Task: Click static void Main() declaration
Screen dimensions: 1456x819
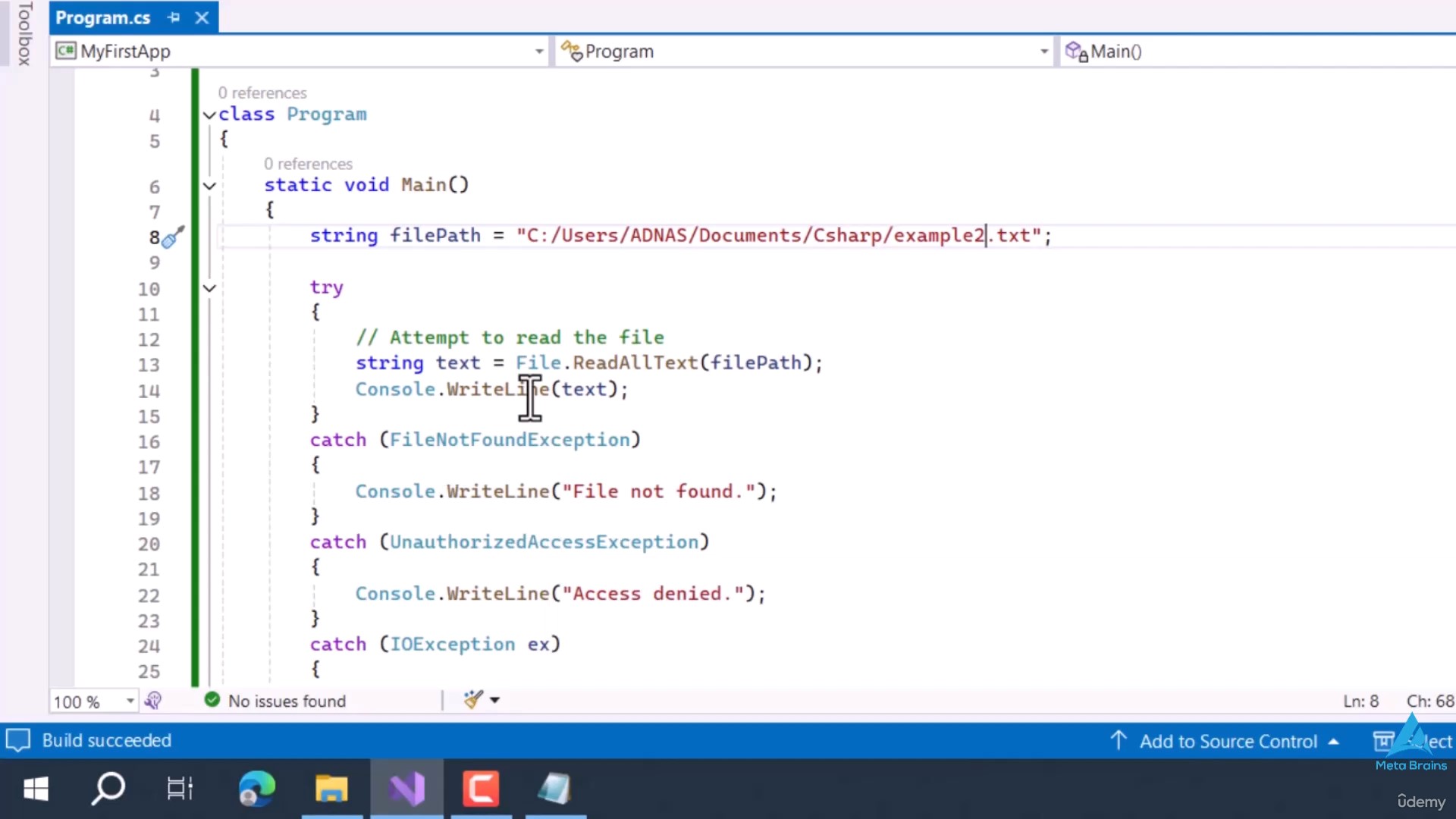Action: coord(366,185)
